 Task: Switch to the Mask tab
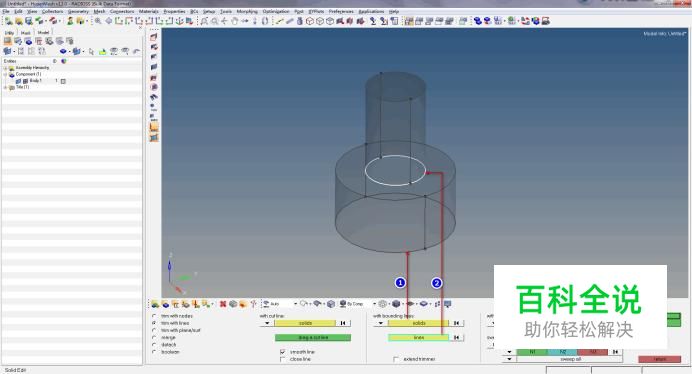click(26, 33)
